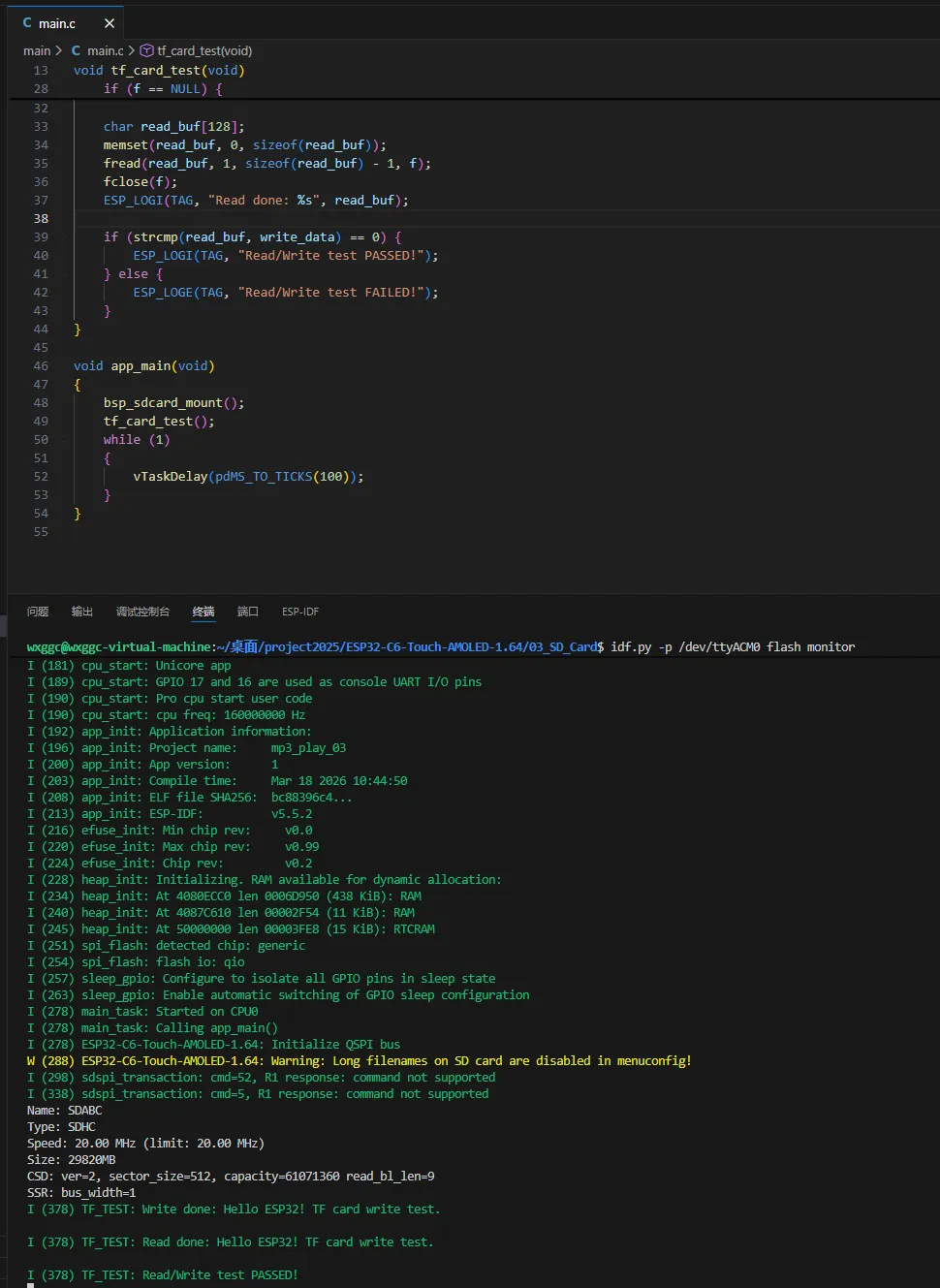Viewport: 940px width, 1288px height.
Task: Jump to sticky line "if (f == NULL)"
Action: (x=163, y=88)
